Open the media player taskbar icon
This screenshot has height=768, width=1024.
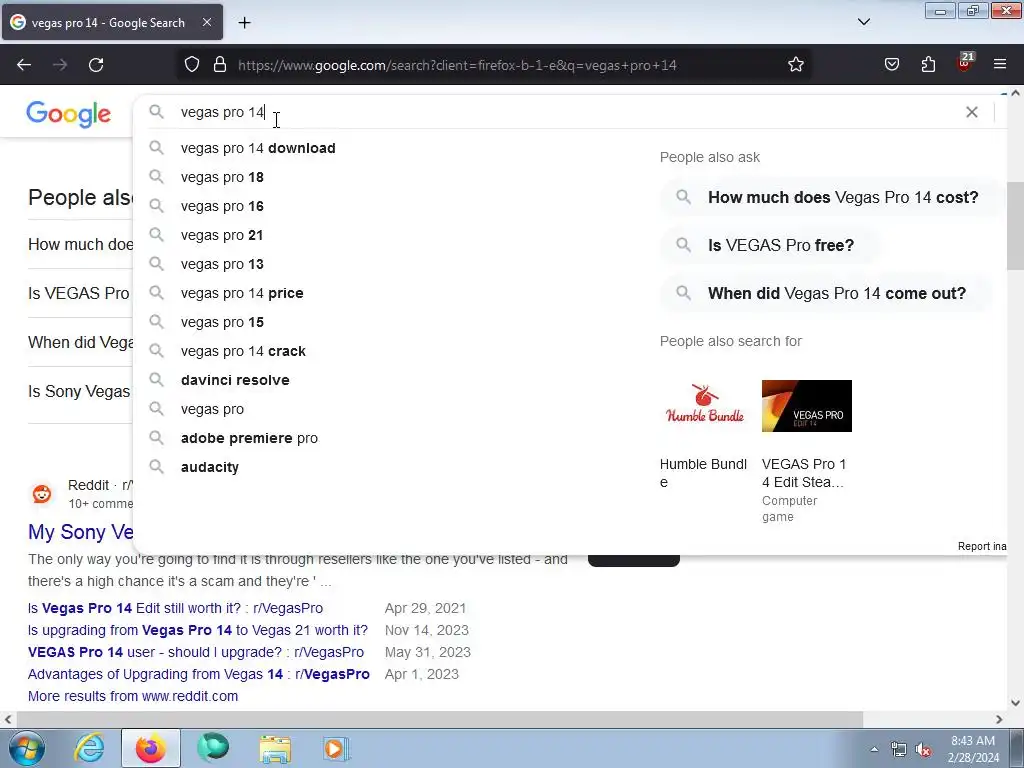[337, 748]
